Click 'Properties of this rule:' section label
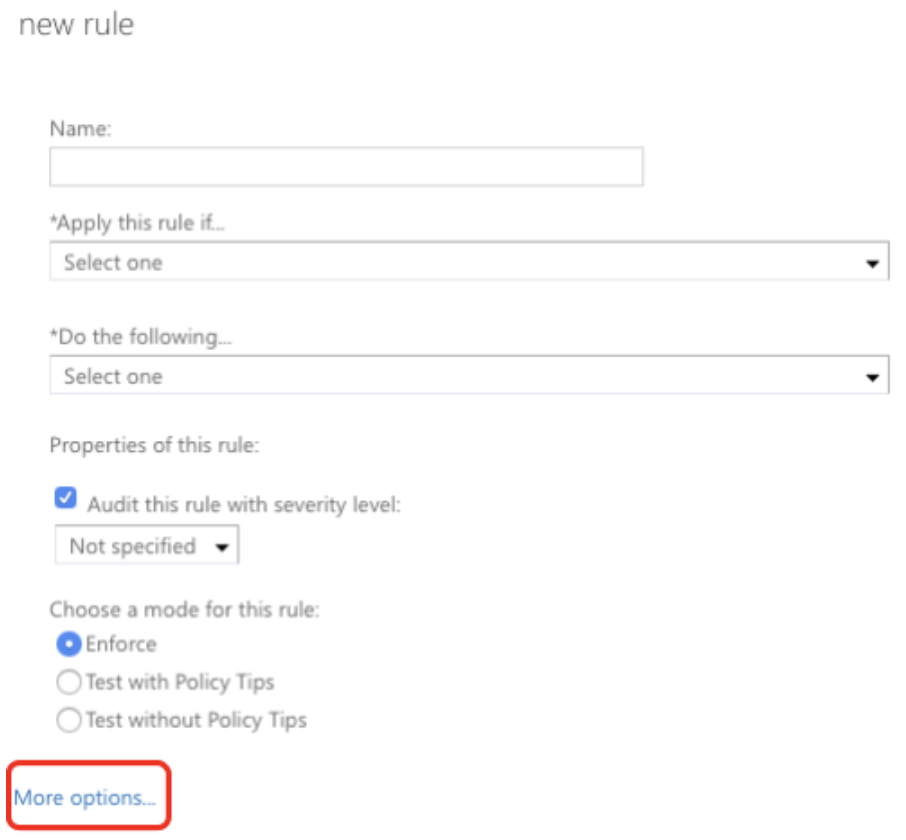This screenshot has width=906, height=840. tap(154, 445)
